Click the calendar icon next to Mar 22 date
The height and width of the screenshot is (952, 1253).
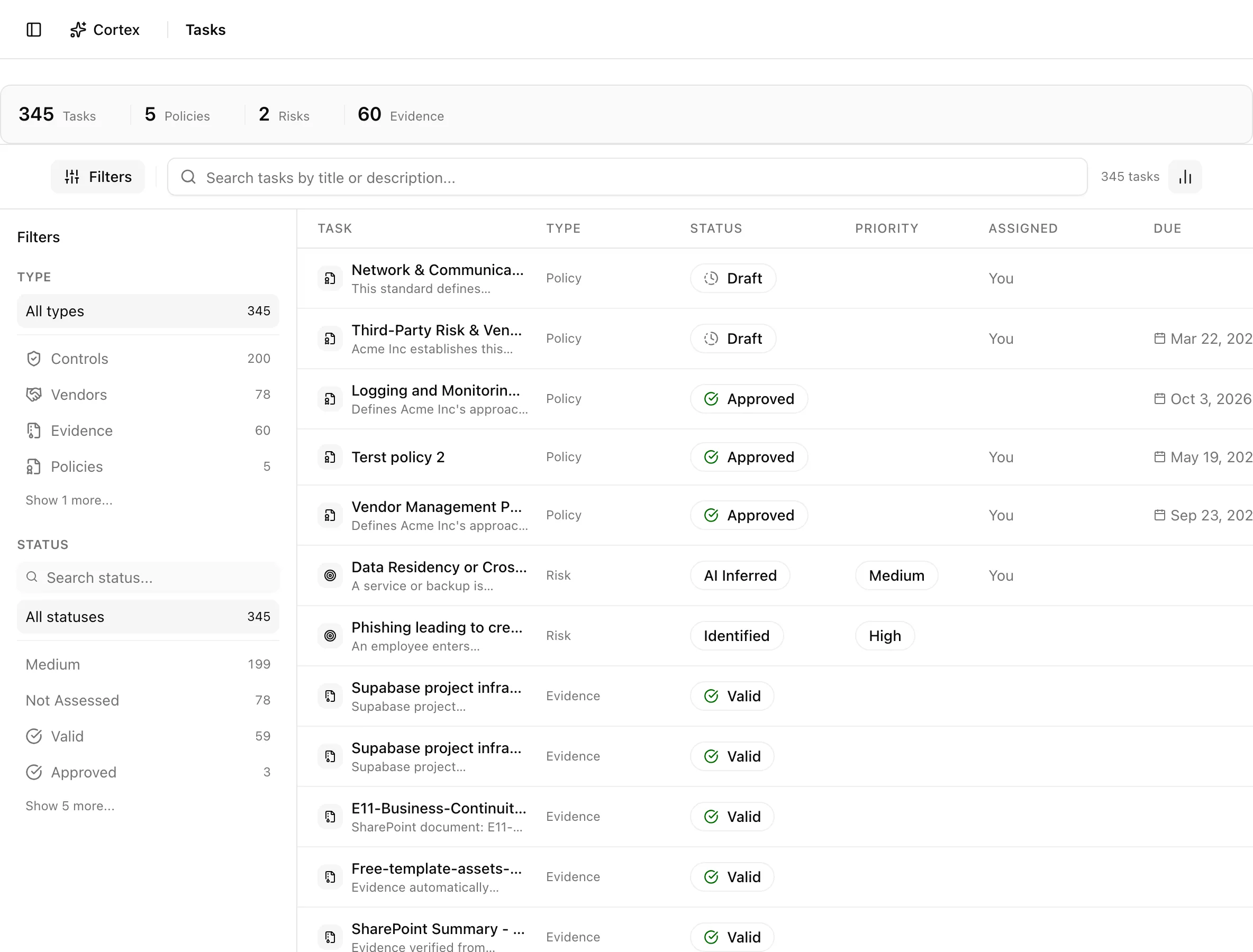pos(1159,338)
